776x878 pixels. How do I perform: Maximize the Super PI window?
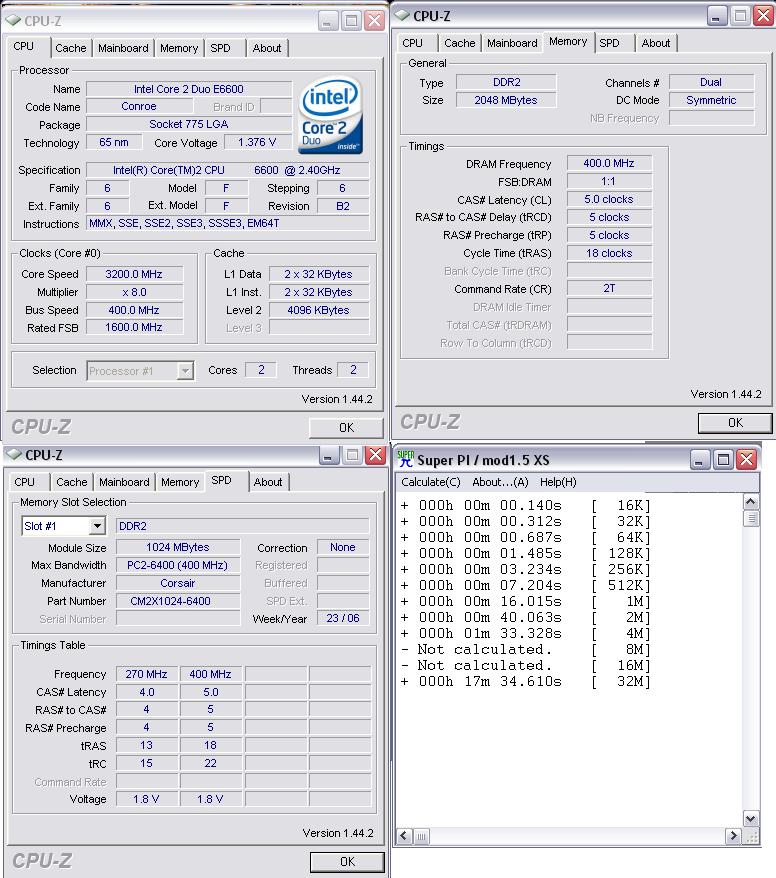[723, 460]
